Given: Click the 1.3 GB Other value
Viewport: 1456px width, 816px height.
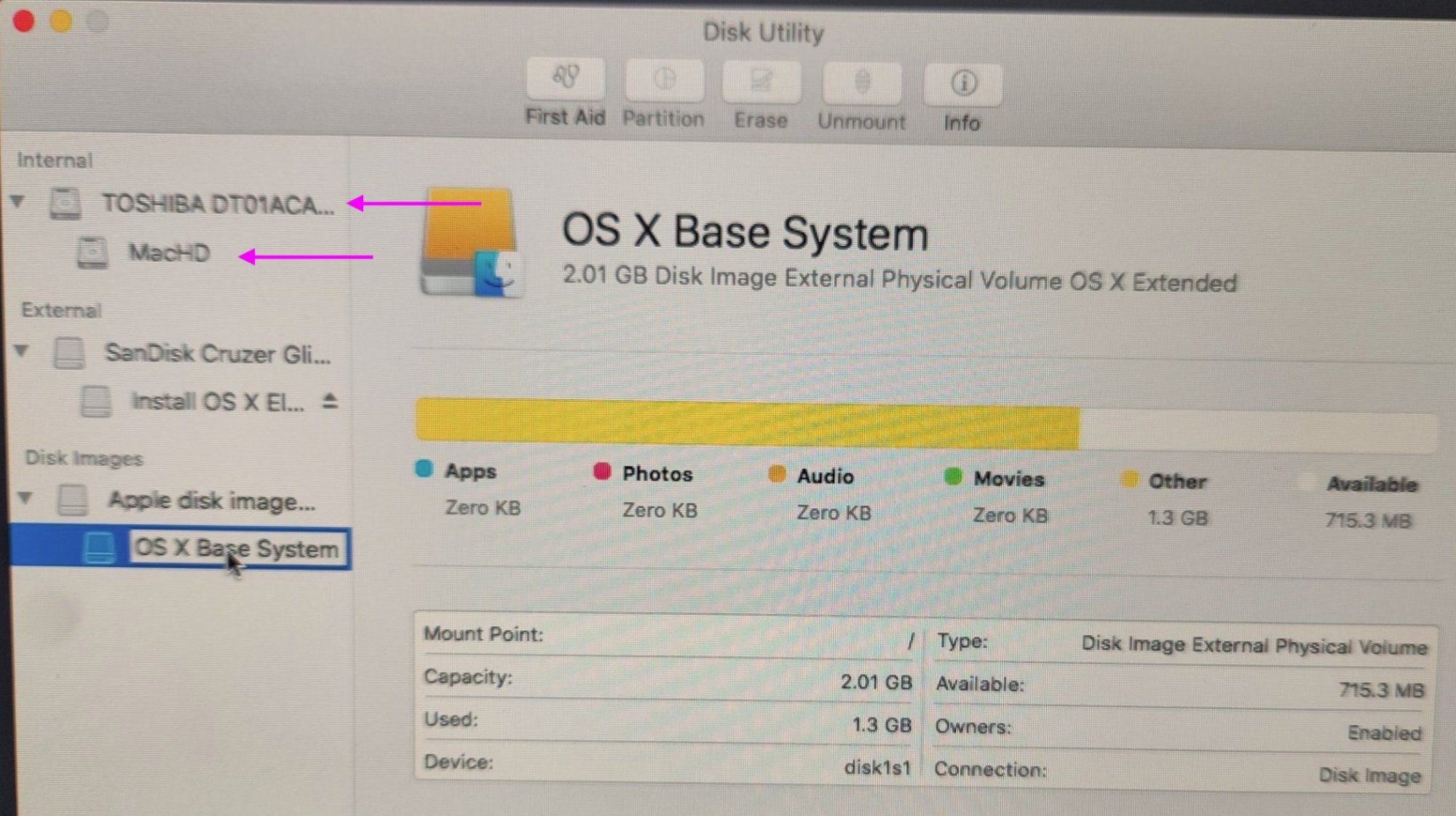Looking at the screenshot, I should [1178, 518].
